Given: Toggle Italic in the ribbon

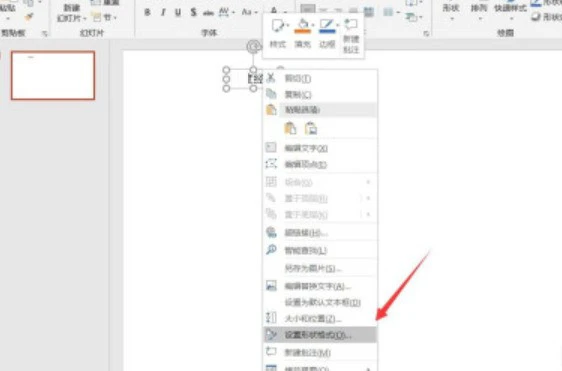Looking at the screenshot, I should pos(163,12).
